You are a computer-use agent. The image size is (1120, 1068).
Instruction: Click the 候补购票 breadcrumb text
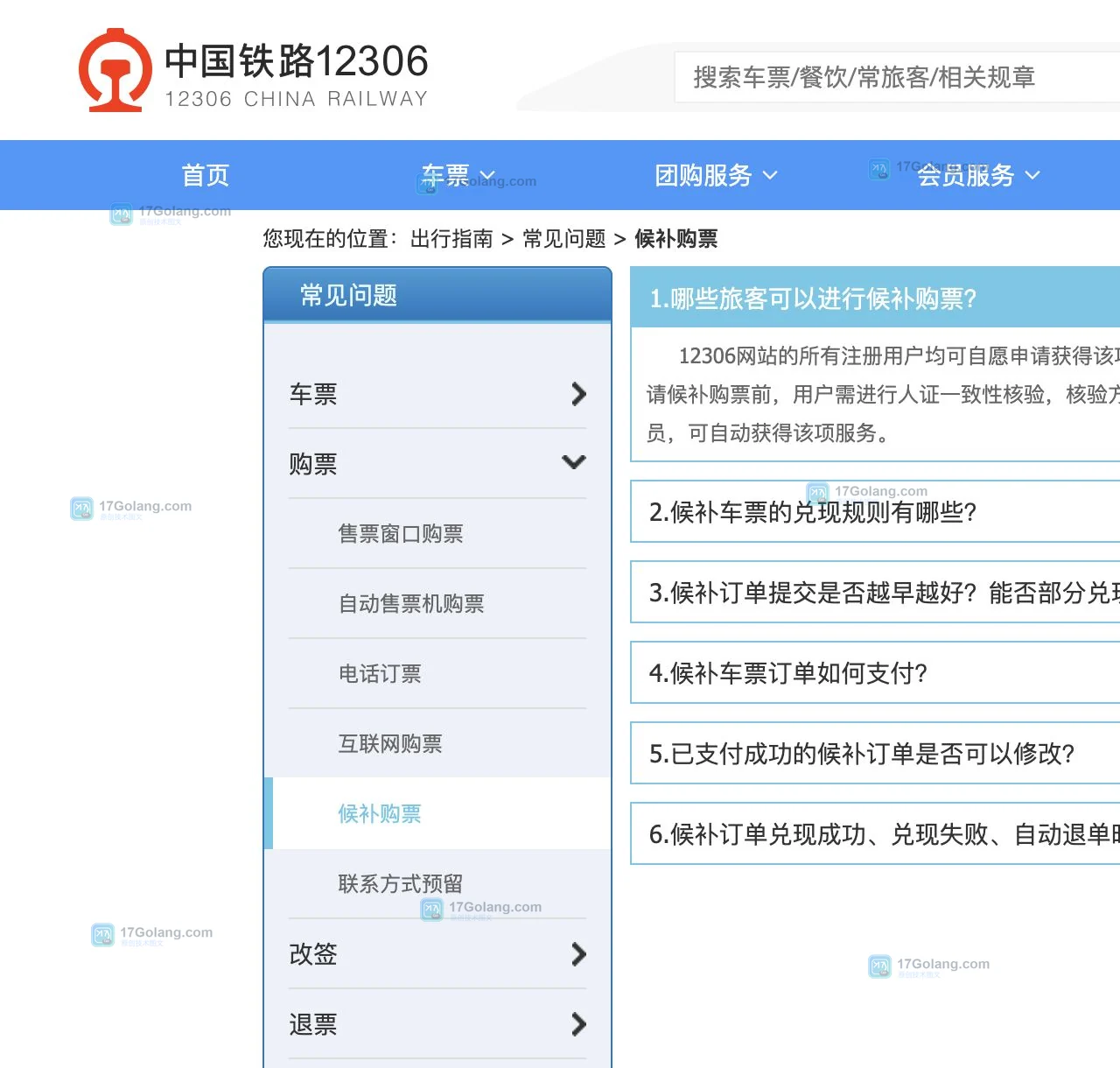pyautogui.click(x=676, y=238)
